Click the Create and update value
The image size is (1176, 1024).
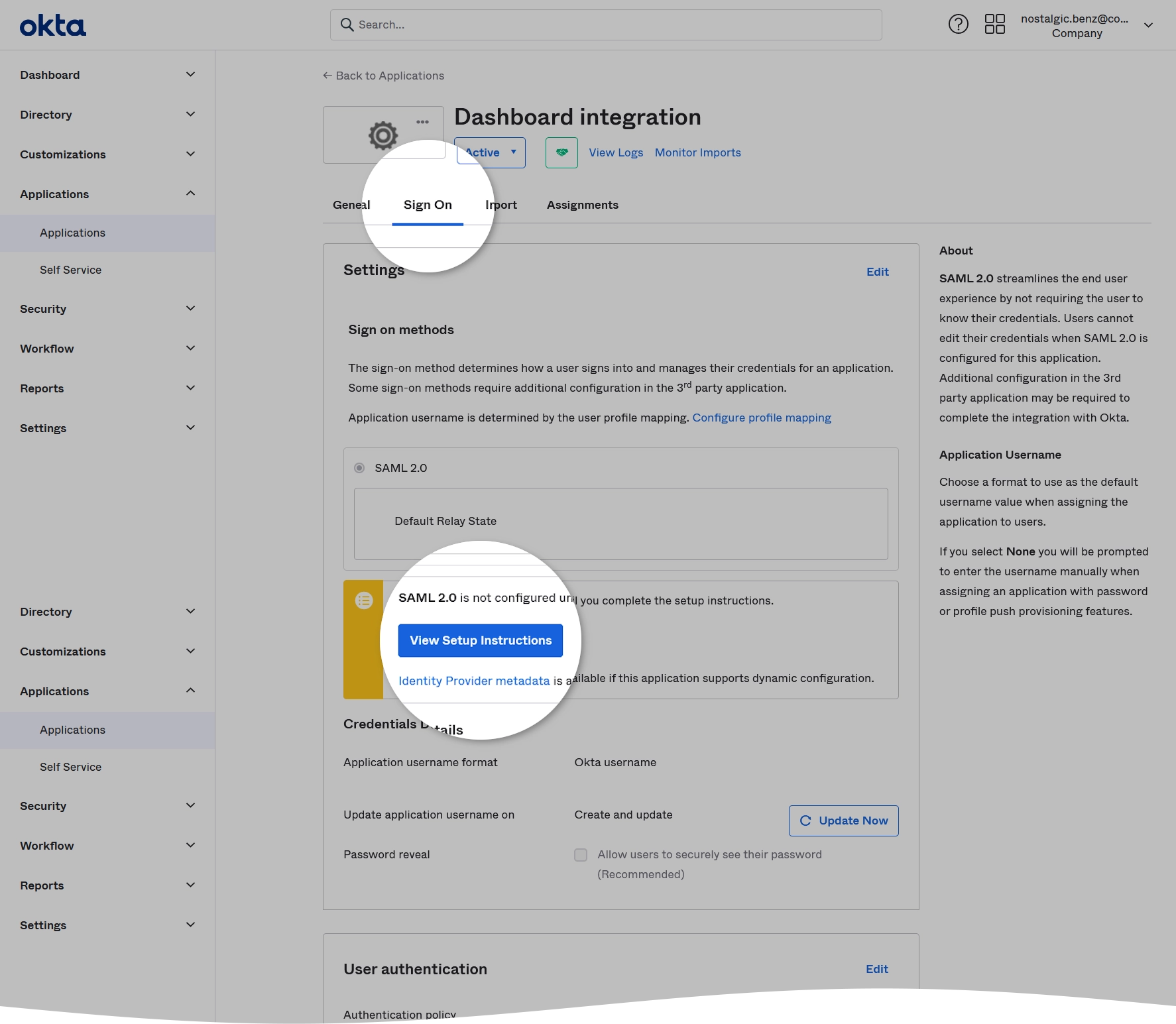tap(623, 815)
